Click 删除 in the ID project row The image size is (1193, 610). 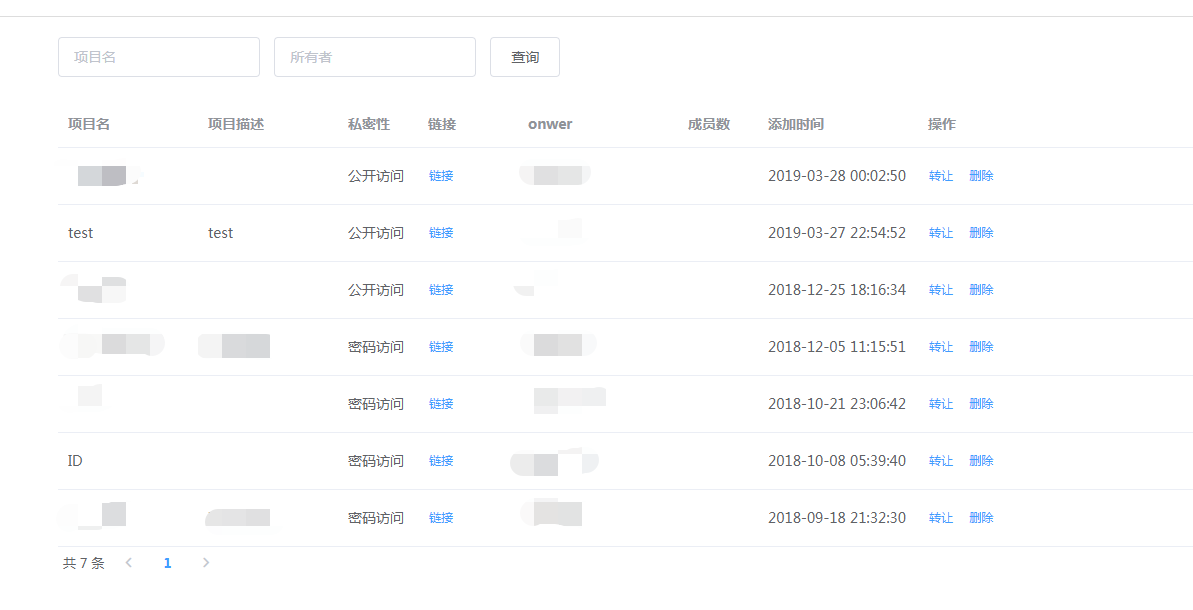(980, 460)
